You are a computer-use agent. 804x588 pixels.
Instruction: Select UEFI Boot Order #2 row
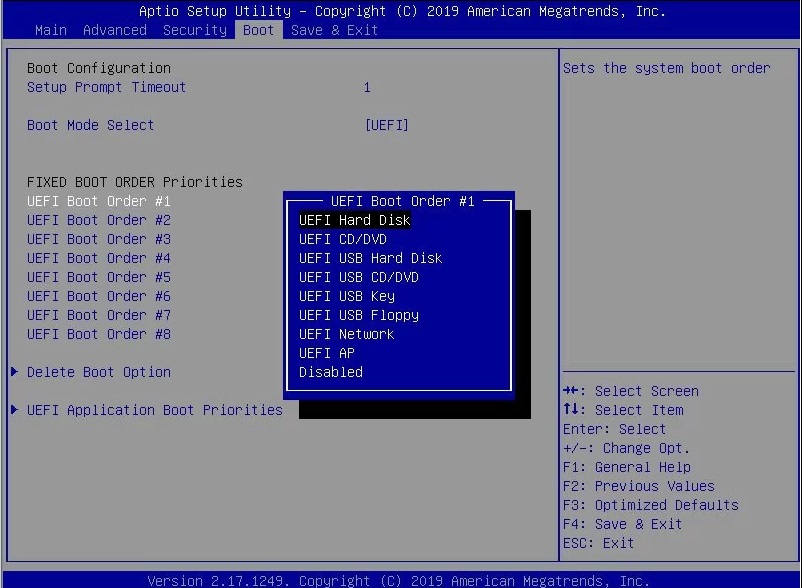point(98,220)
